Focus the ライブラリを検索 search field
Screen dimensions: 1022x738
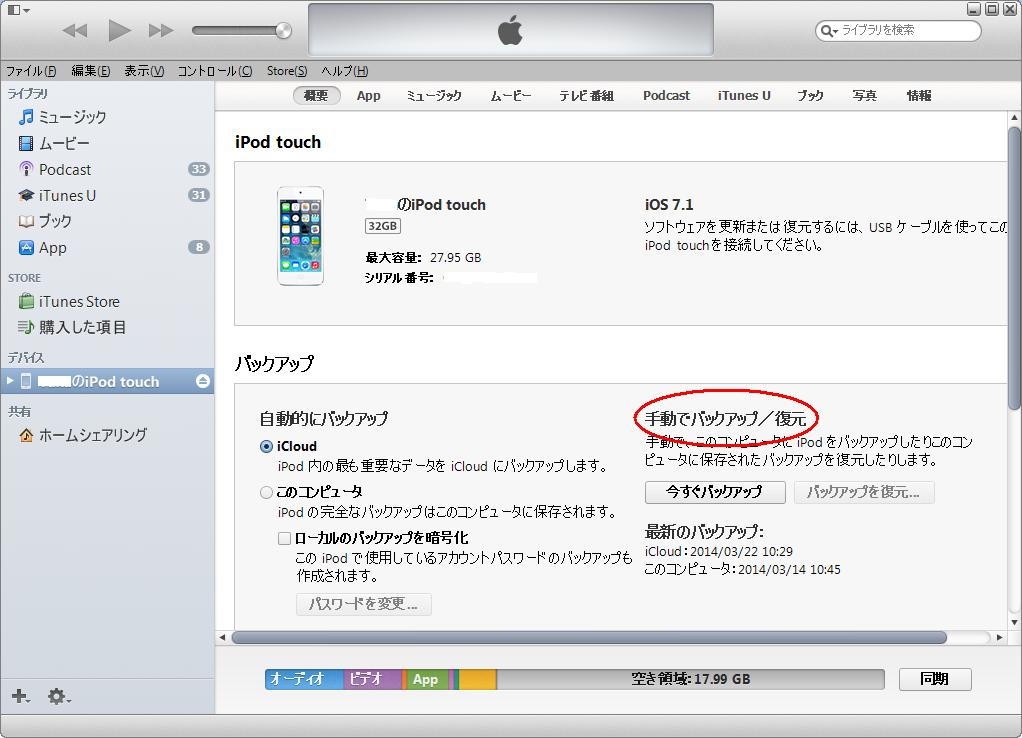pyautogui.click(x=898, y=30)
